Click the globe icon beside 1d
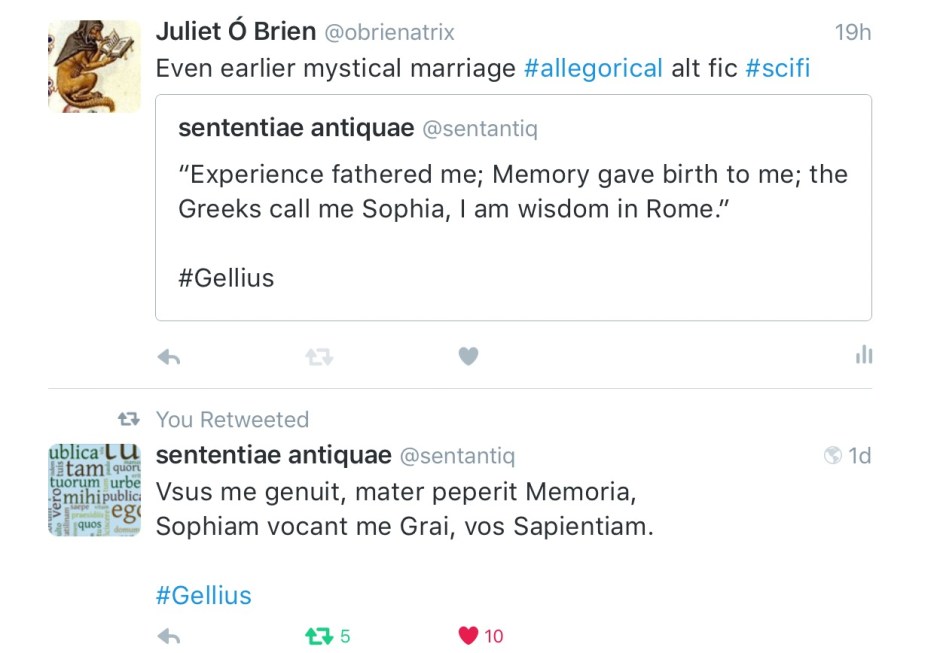The height and width of the screenshot is (653, 940). coord(832,456)
